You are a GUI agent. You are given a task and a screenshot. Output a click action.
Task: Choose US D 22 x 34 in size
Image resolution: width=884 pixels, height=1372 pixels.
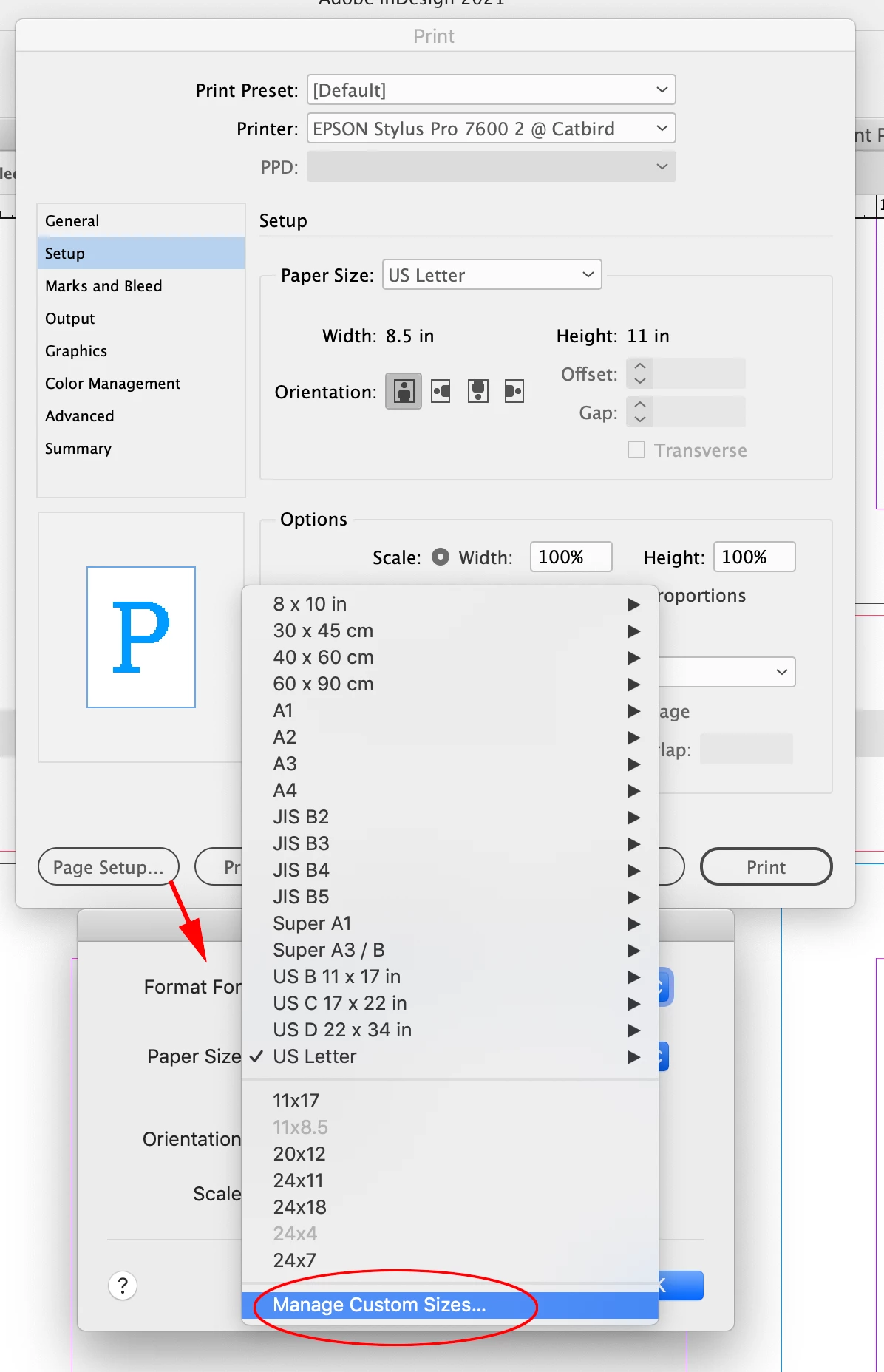(450, 1030)
